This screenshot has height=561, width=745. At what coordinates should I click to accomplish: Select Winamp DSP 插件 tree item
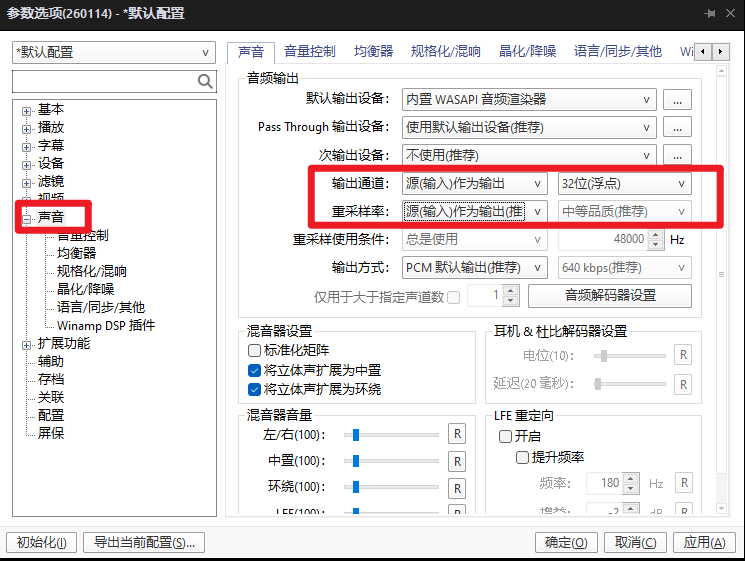coord(106,325)
